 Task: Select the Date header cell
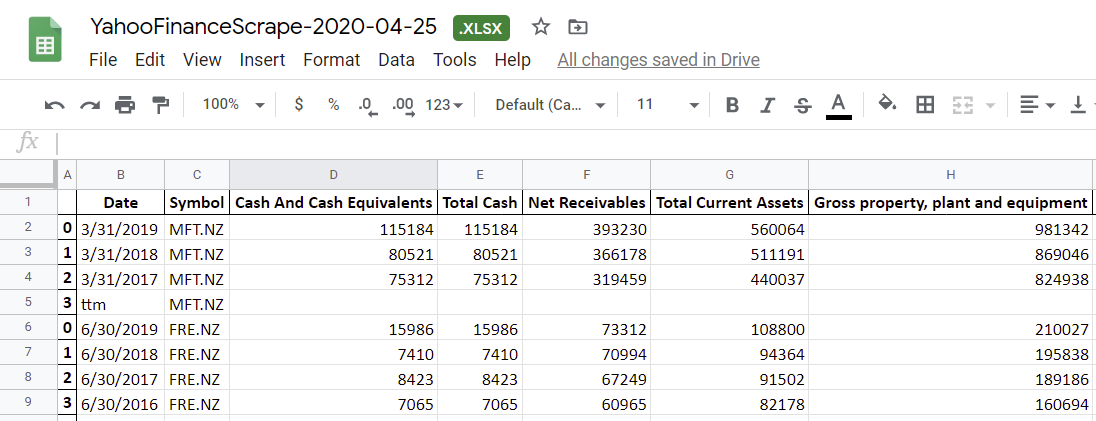(x=120, y=203)
